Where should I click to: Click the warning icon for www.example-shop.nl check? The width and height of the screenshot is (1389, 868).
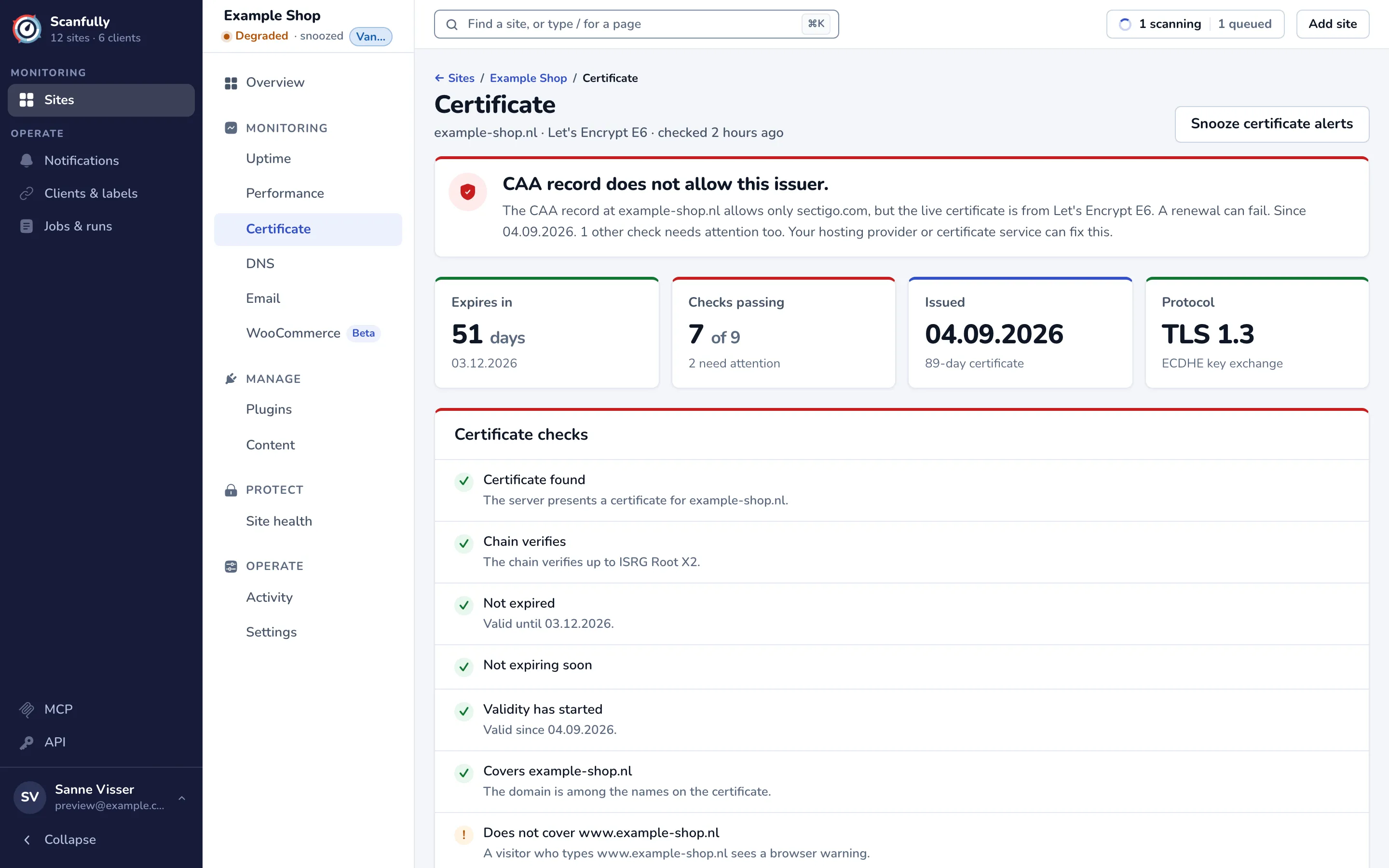pyautogui.click(x=464, y=835)
